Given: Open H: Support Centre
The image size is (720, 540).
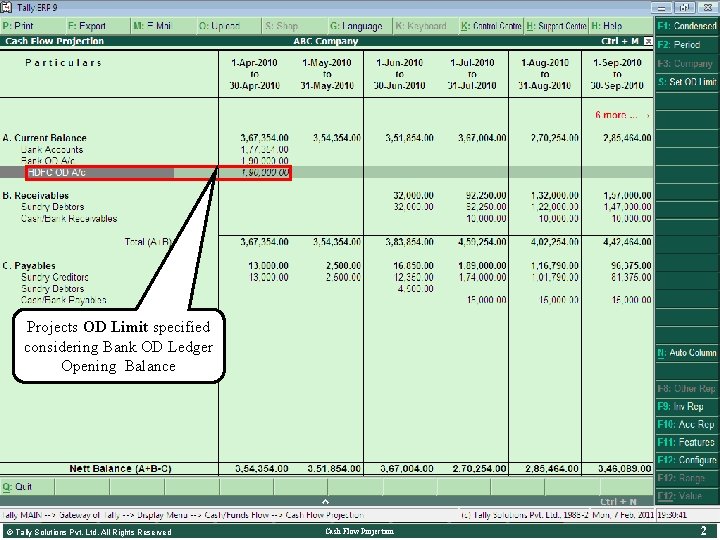Looking at the screenshot, I should pos(556,26).
